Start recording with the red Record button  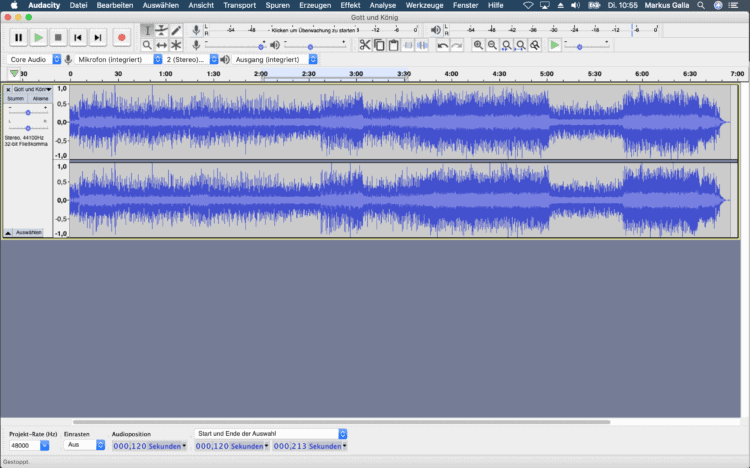pyautogui.click(x=121, y=37)
